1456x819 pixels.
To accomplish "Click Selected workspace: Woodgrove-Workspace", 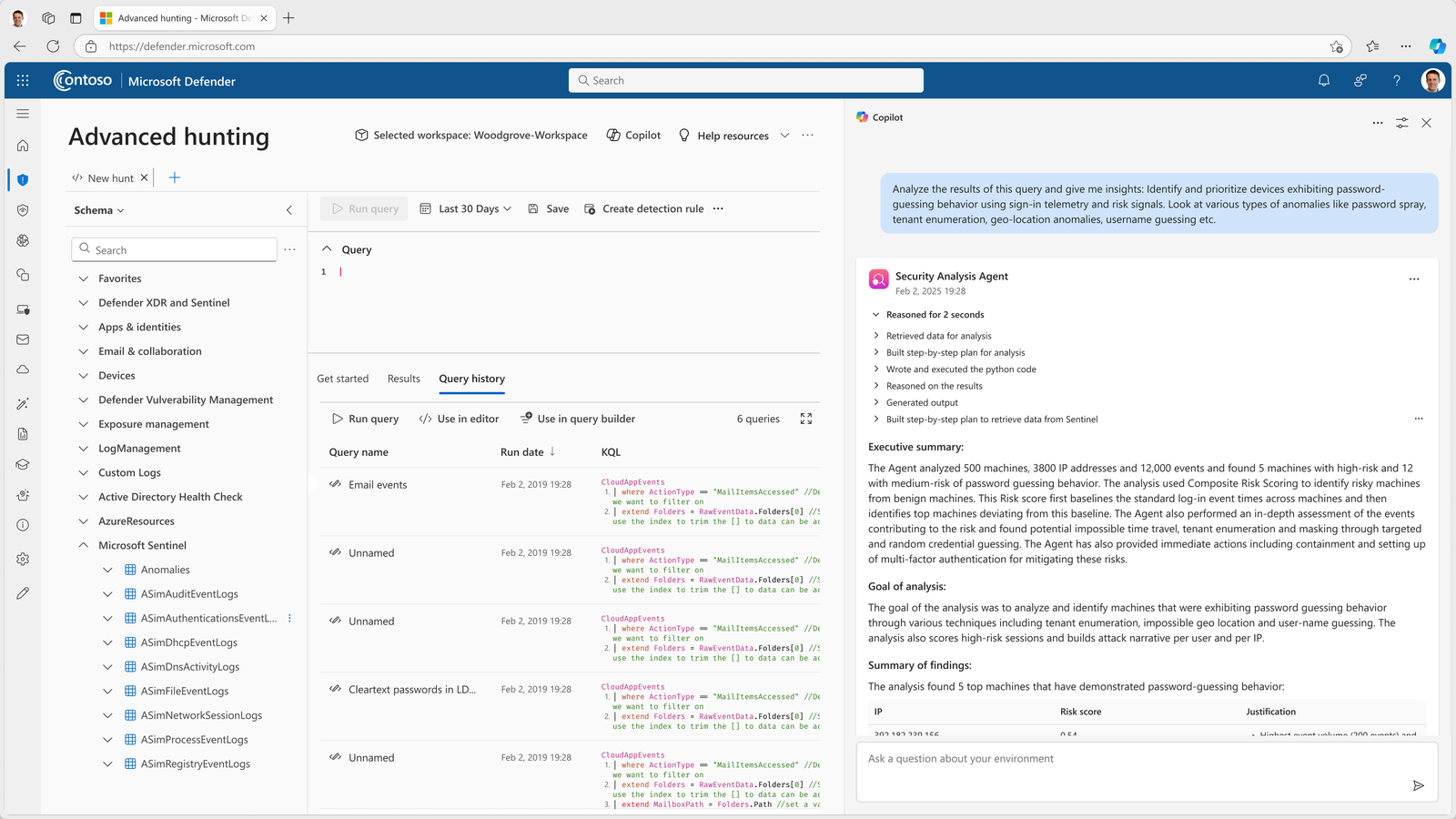I will coord(470,136).
